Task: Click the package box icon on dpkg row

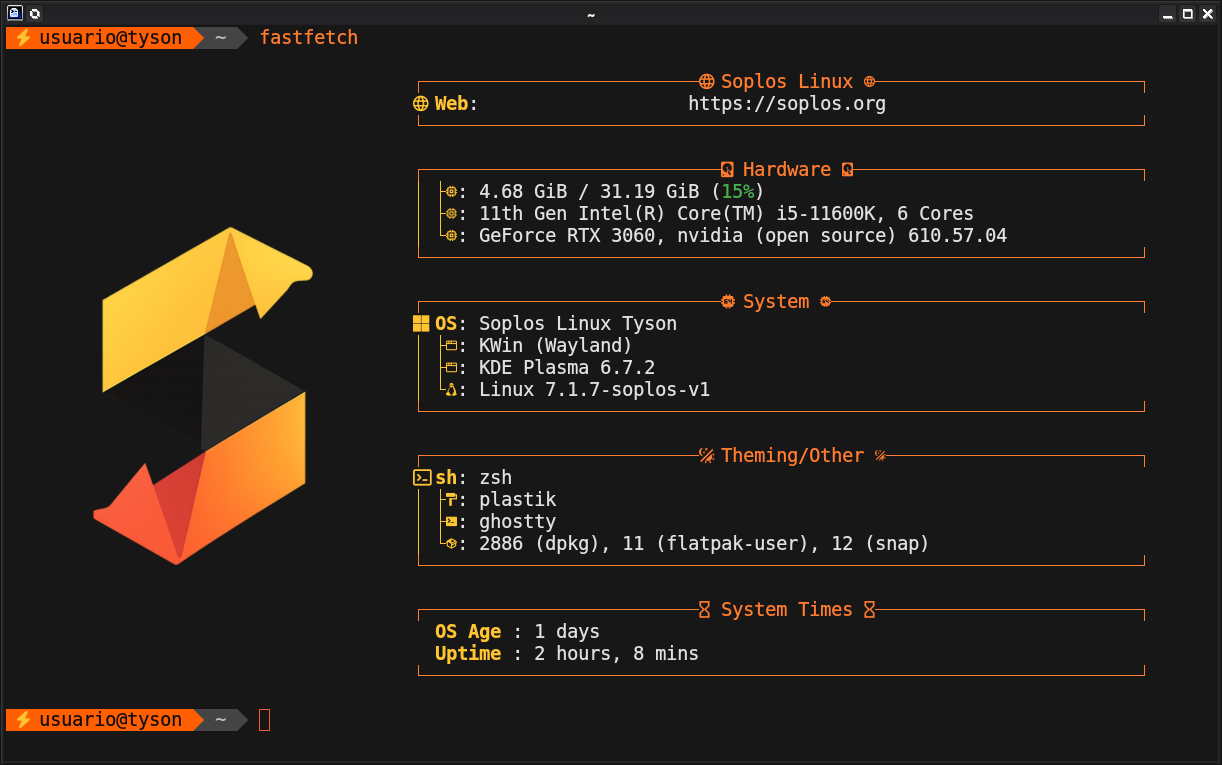Action: pos(451,544)
